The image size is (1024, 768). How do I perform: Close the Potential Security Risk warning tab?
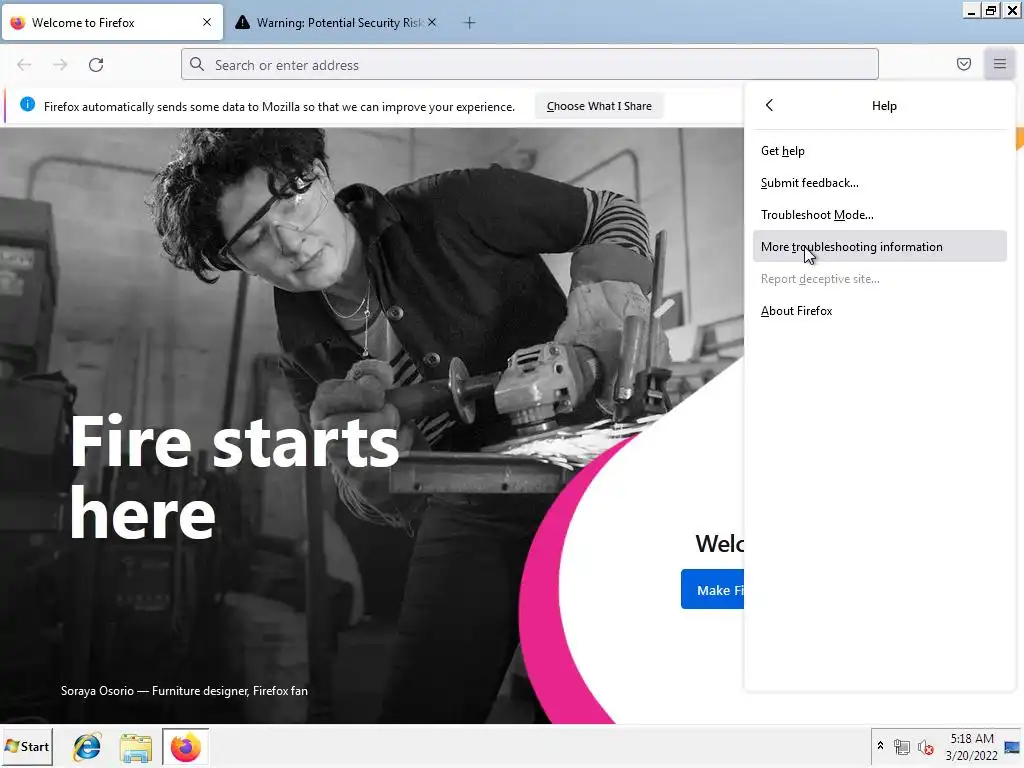pyautogui.click(x=432, y=22)
